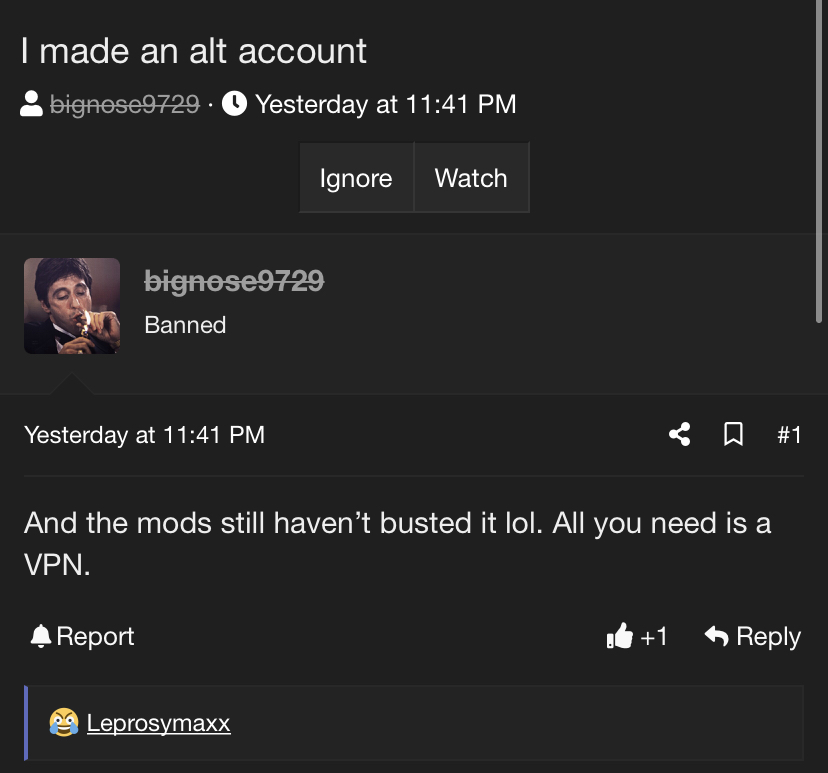Viewport: 828px width, 773px height.
Task: Click the thumbs-up like icon
Action: (x=619, y=635)
